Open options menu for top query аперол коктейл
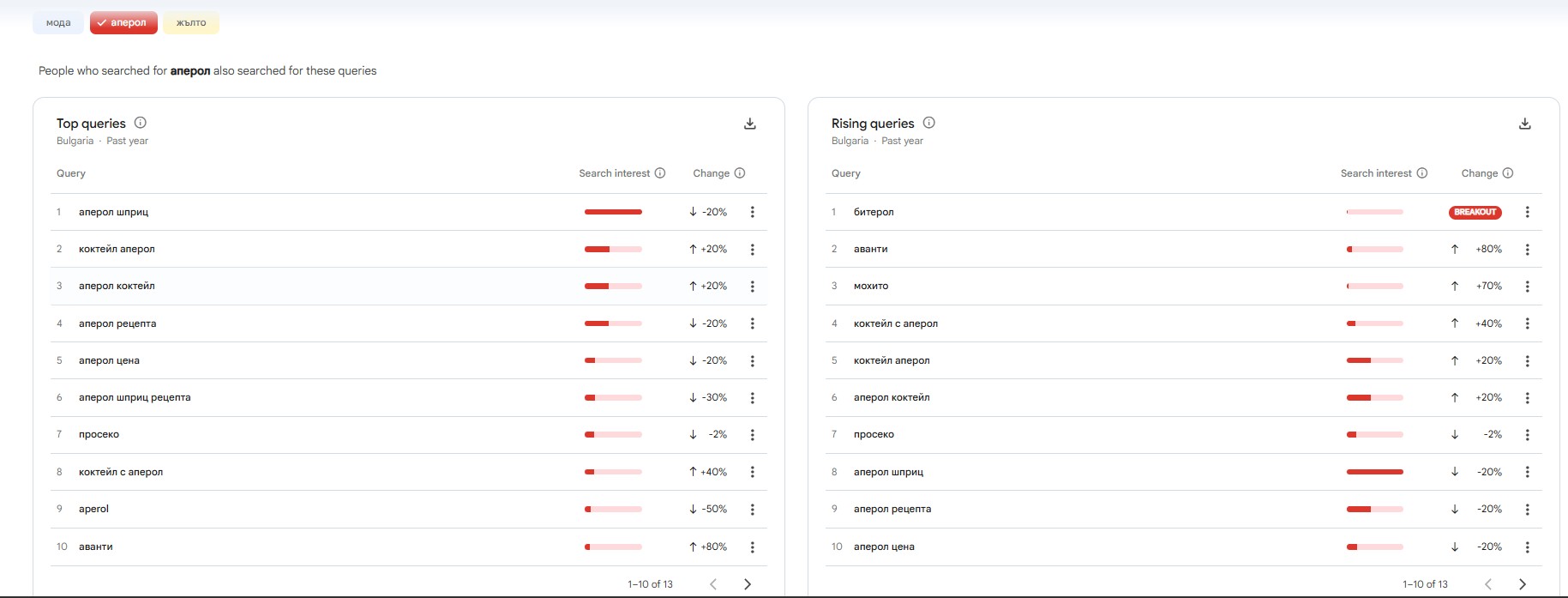The image size is (1568, 598). (x=753, y=287)
